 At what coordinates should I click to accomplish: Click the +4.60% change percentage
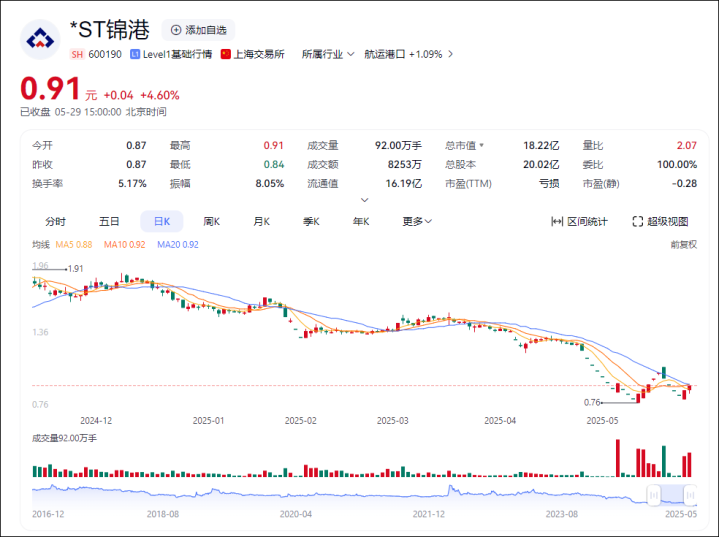click(160, 95)
